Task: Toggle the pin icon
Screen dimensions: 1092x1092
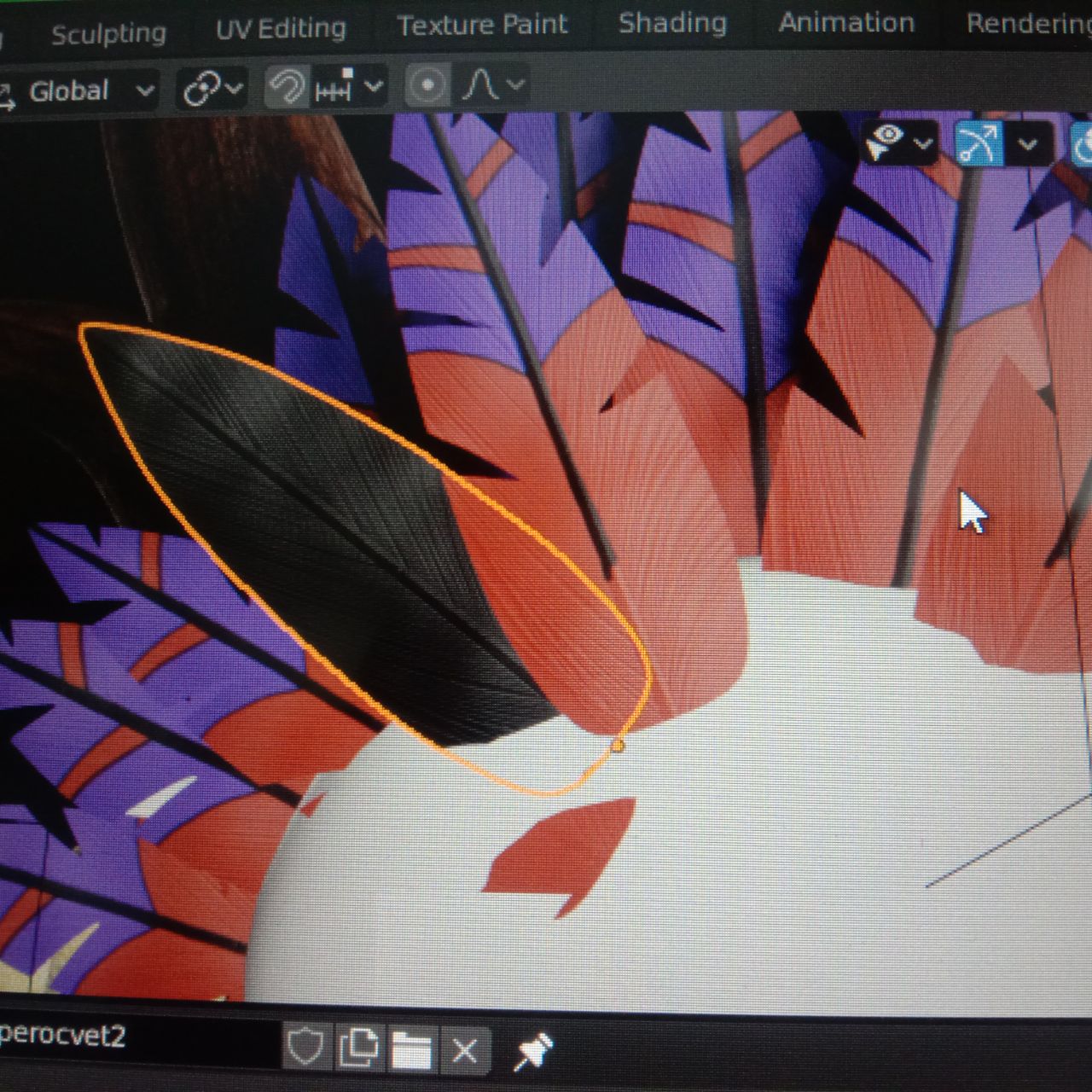Action: tap(533, 1052)
